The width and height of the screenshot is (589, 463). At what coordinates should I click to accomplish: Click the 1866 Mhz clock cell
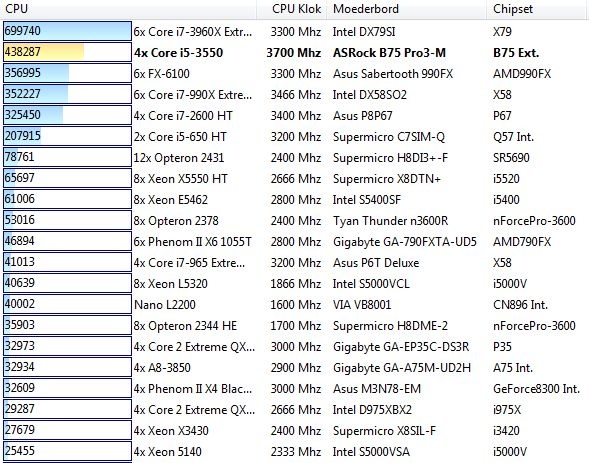click(296, 284)
